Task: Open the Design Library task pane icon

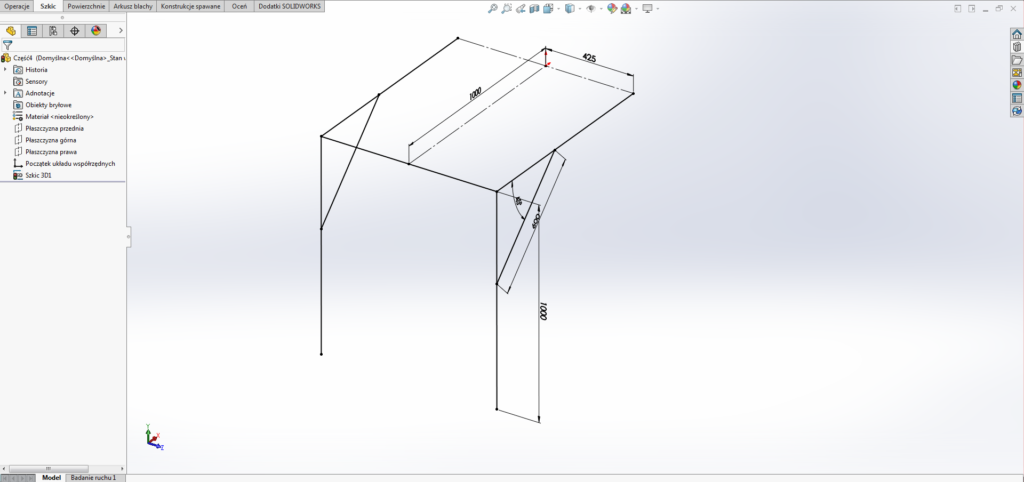Action: pyautogui.click(x=1017, y=47)
